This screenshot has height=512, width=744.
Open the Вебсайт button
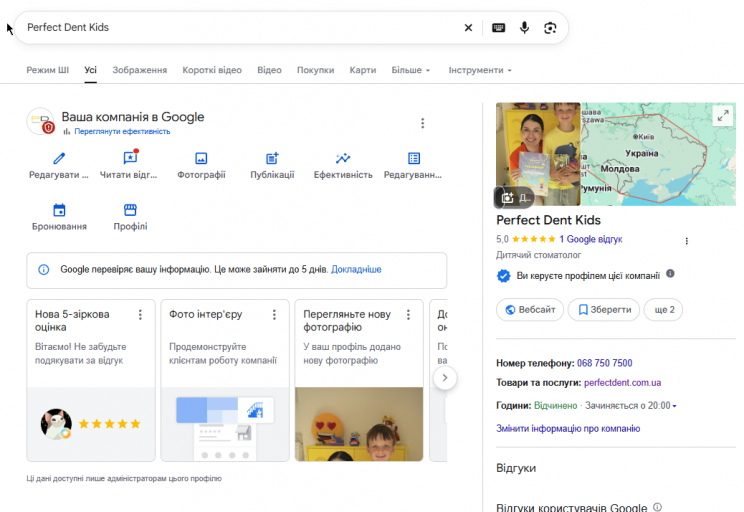click(530, 309)
